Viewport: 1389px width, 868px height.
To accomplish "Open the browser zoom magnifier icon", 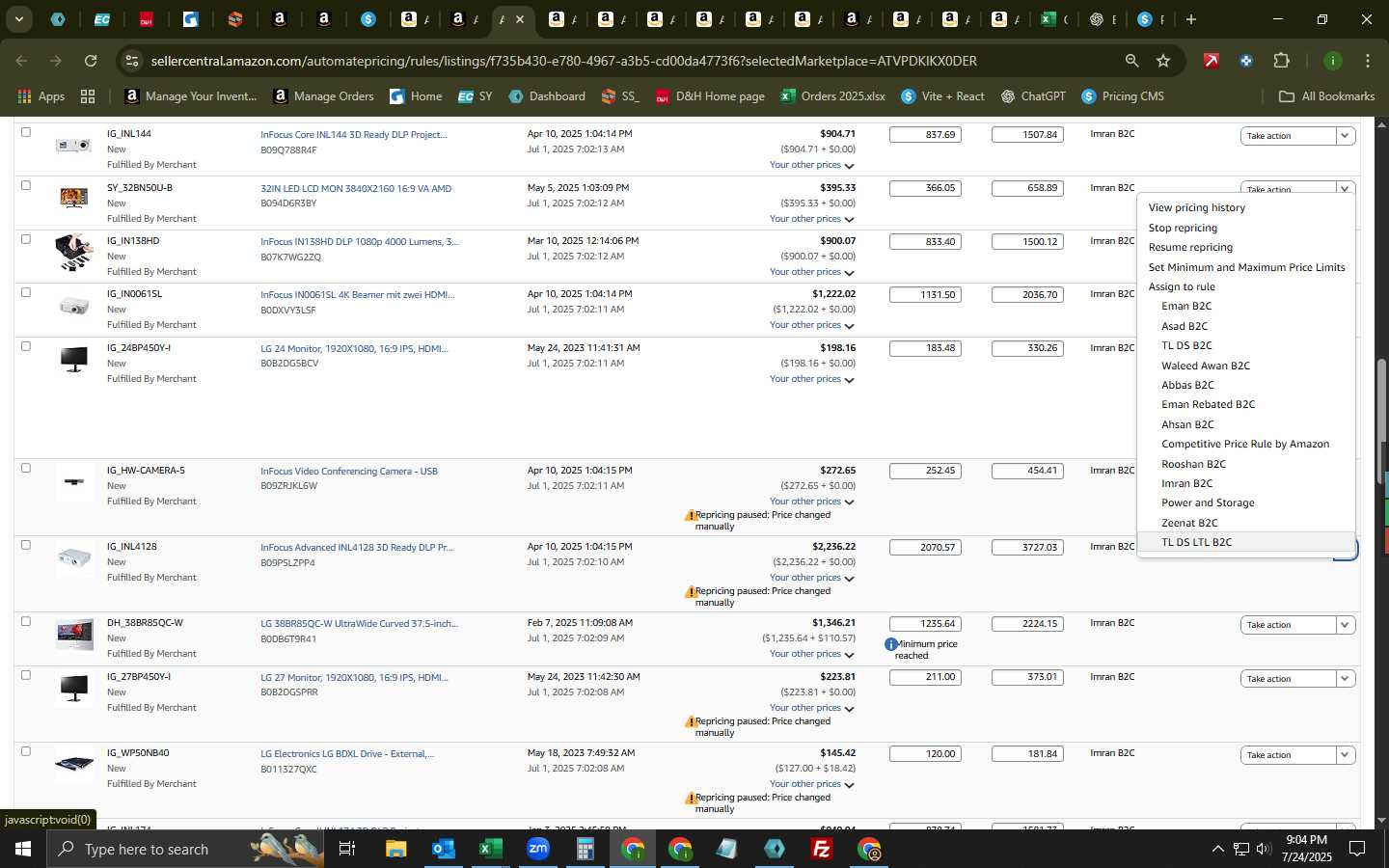I will coord(1131,61).
